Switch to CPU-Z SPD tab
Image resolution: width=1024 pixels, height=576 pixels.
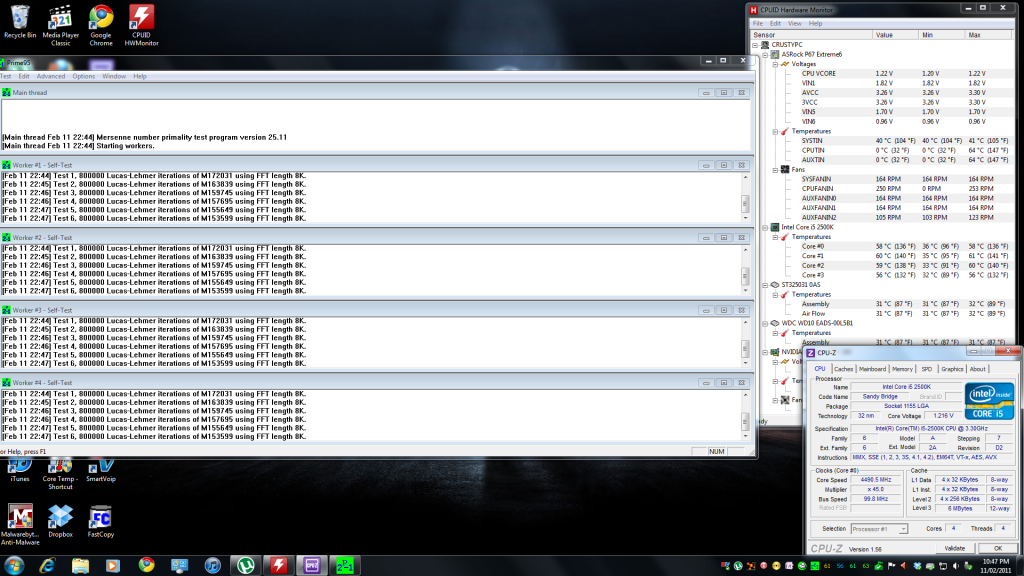tap(927, 369)
